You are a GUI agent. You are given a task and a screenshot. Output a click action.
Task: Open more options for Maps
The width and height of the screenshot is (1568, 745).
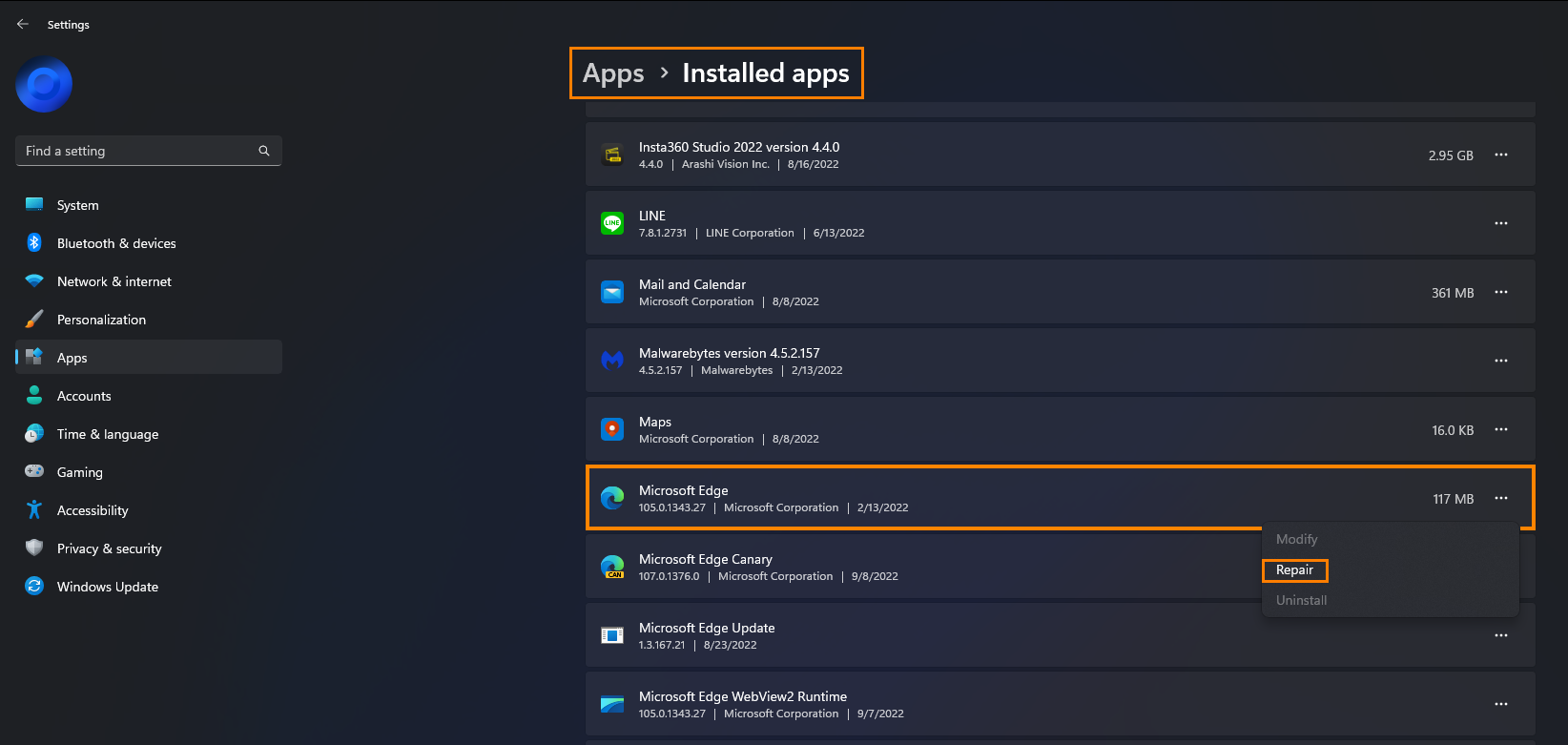coord(1501,429)
